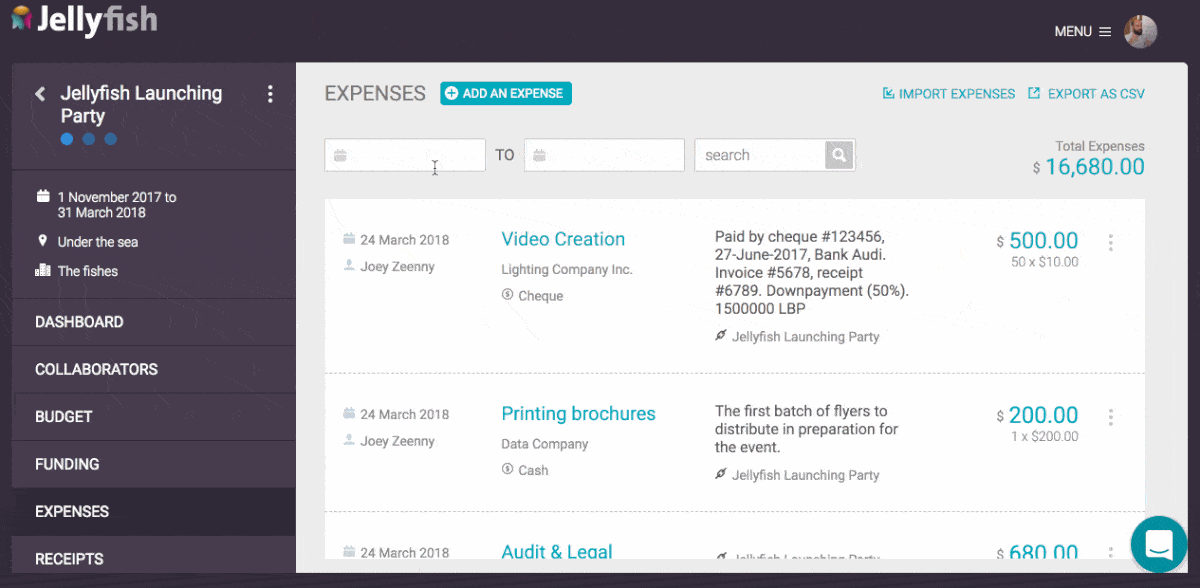Click the Cheque payment method label
1200x588 pixels.
[541, 296]
